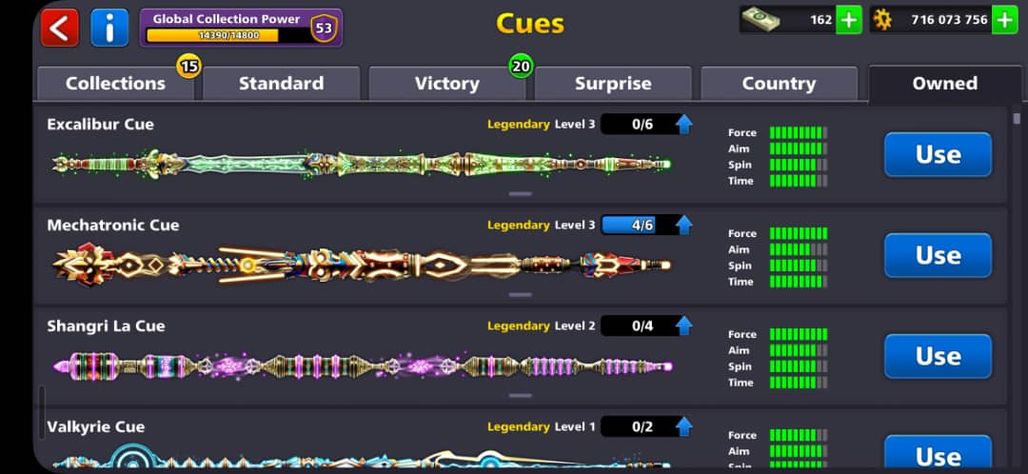Tap the level 53 shield badge

324,29
